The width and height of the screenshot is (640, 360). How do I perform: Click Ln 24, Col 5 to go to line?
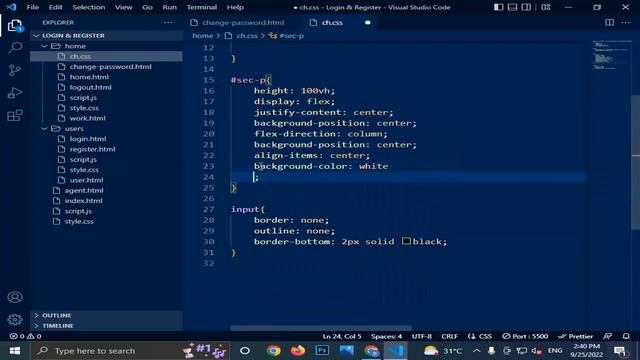click(x=342, y=336)
